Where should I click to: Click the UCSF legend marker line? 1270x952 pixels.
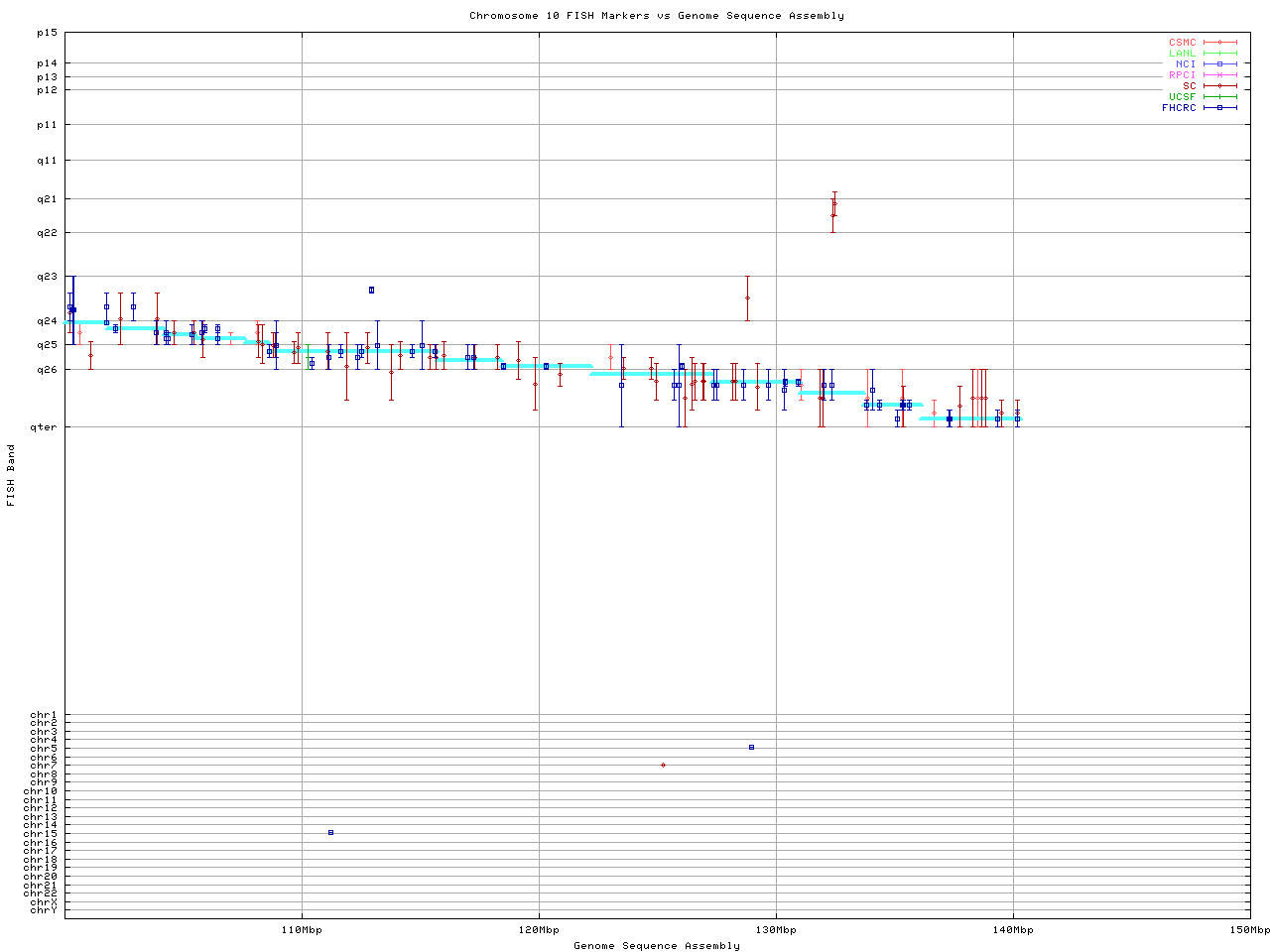(1219, 97)
